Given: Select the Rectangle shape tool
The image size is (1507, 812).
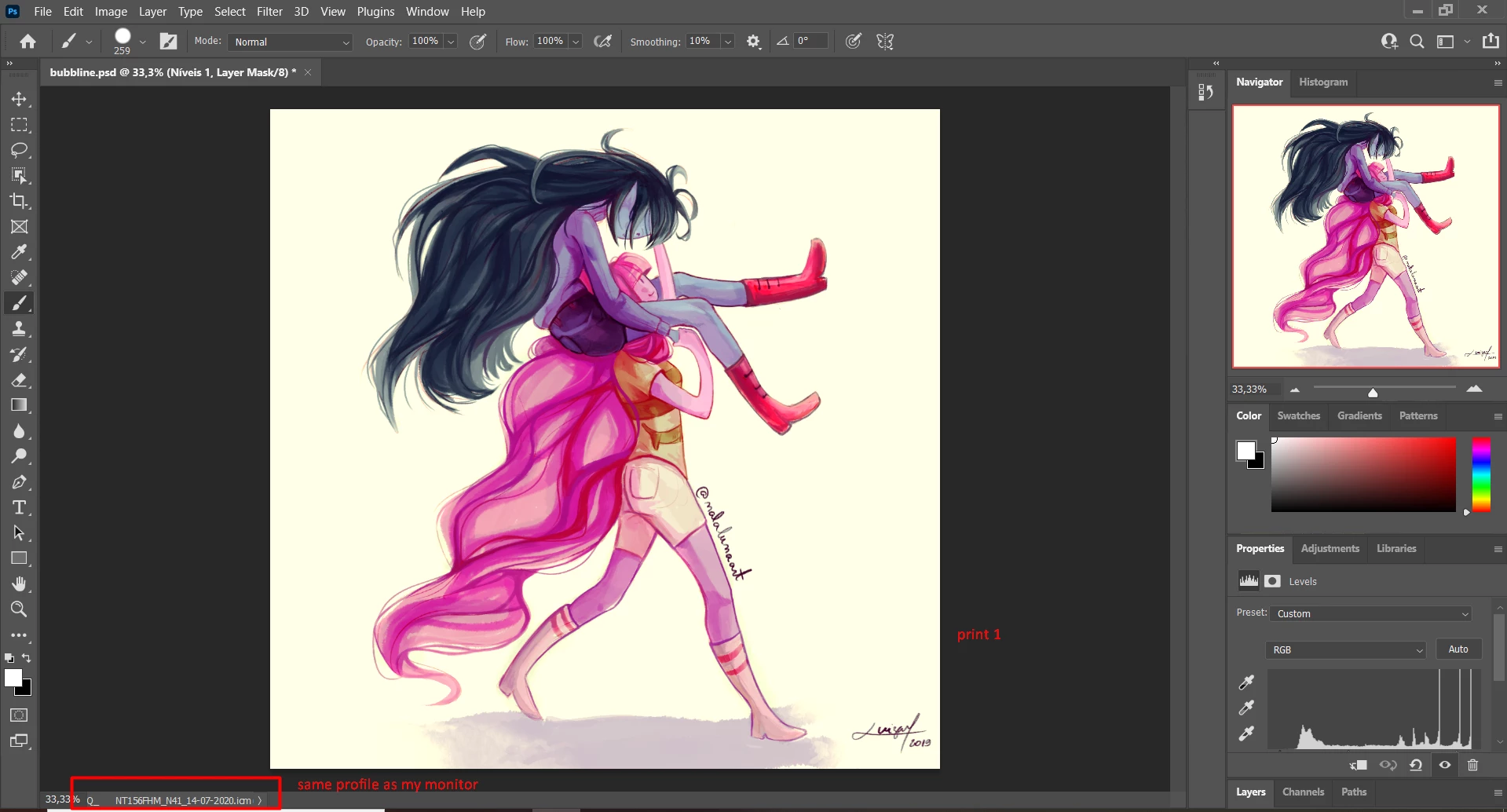Looking at the screenshot, I should pyautogui.click(x=20, y=558).
